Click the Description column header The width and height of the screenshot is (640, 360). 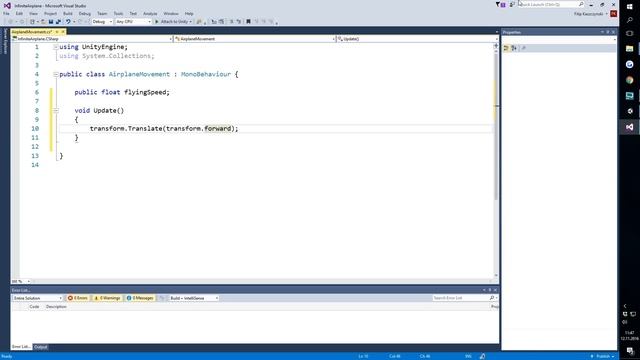(x=56, y=307)
